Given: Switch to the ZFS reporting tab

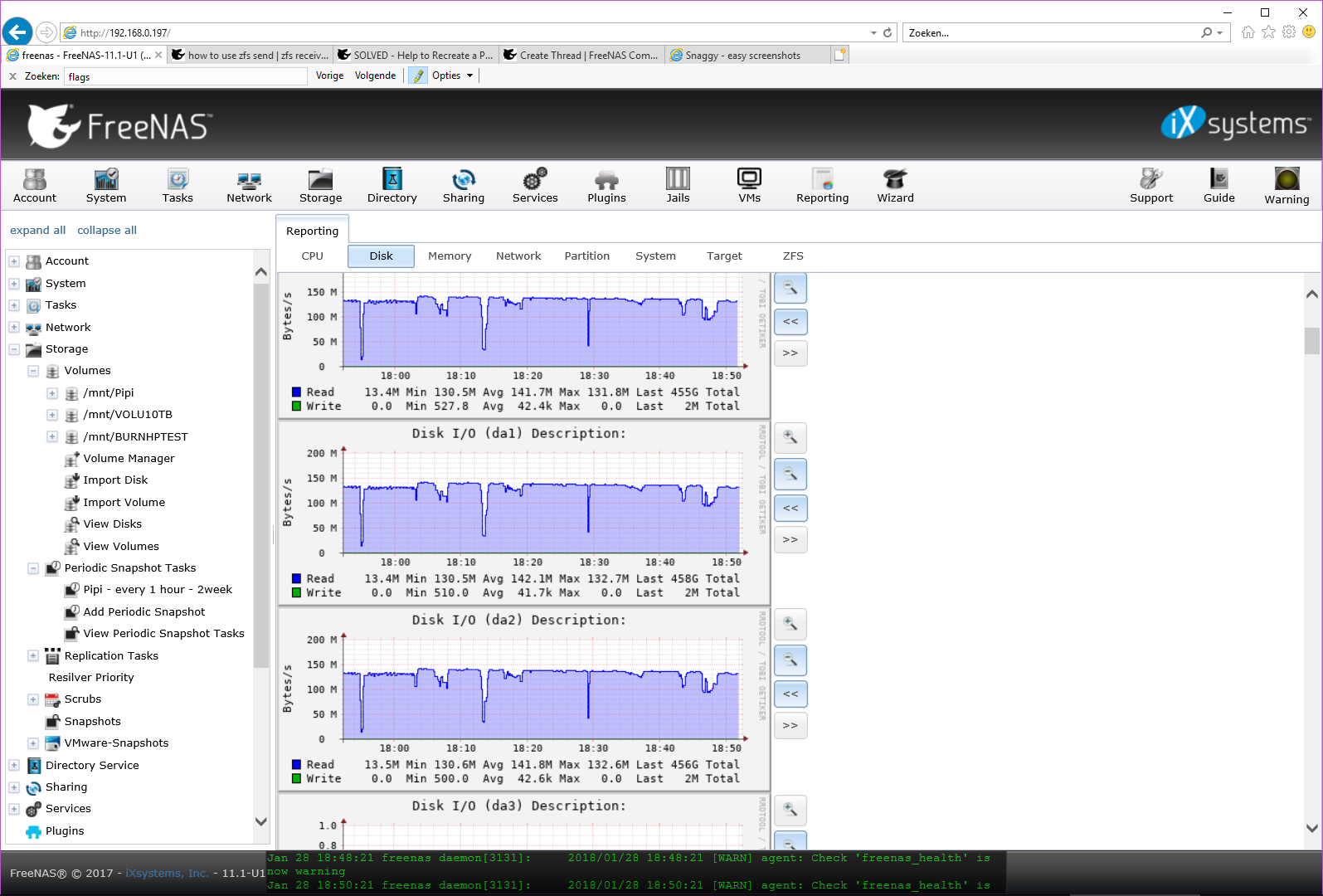Looking at the screenshot, I should pos(793,256).
